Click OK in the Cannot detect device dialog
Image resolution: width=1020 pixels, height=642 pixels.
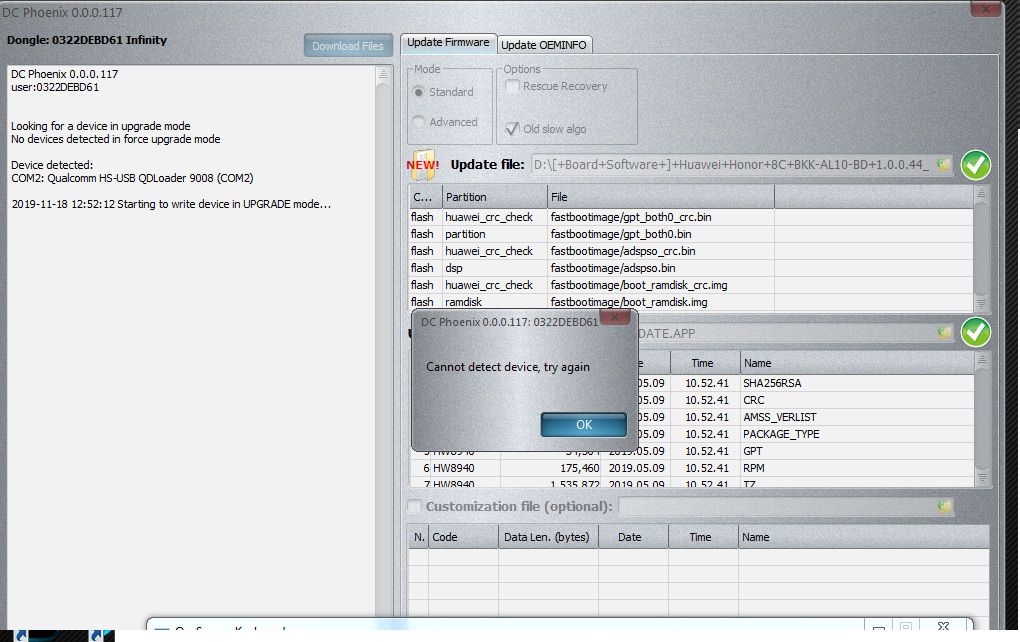(584, 425)
